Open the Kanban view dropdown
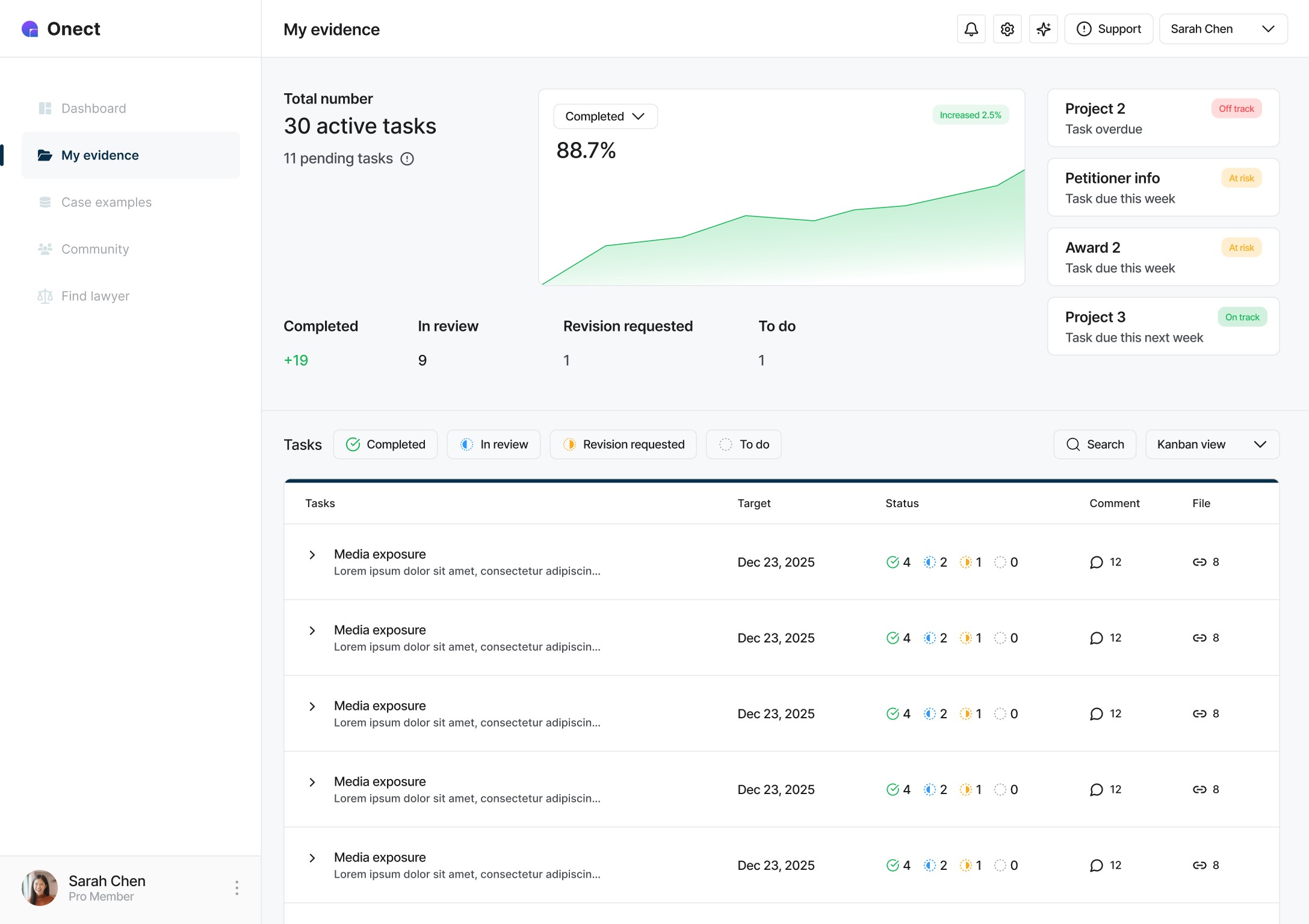Viewport: 1309px width, 924px height. (1212, 445)
